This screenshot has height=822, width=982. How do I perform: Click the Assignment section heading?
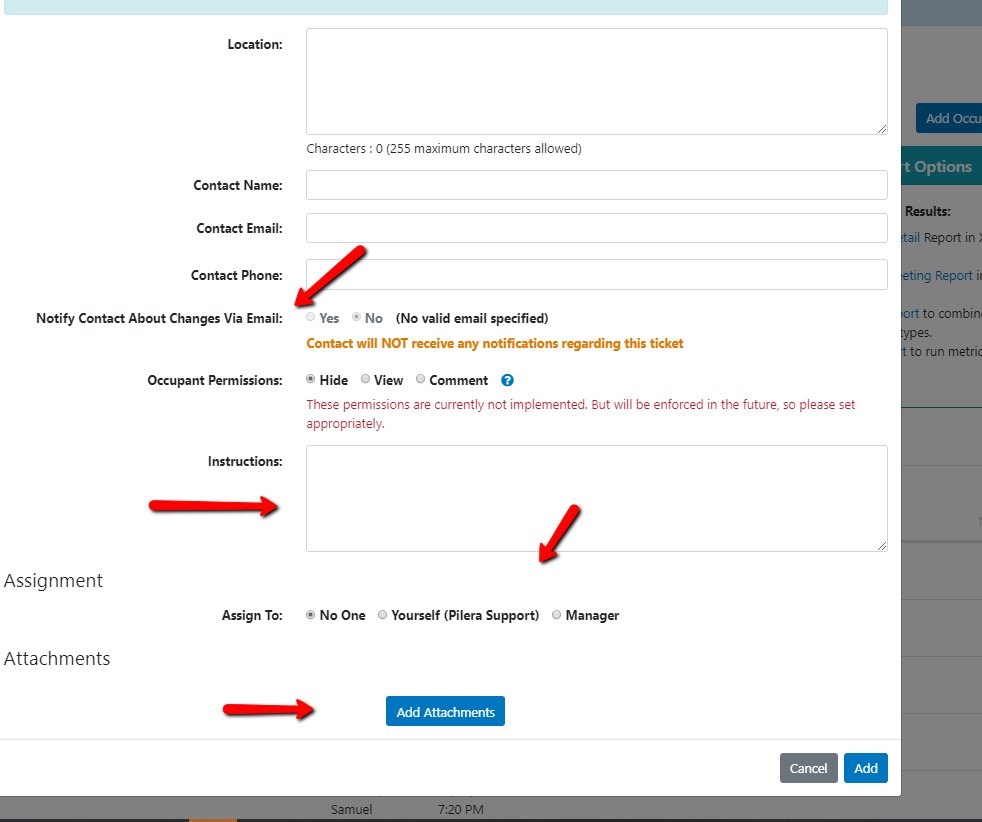coord(53,580)
